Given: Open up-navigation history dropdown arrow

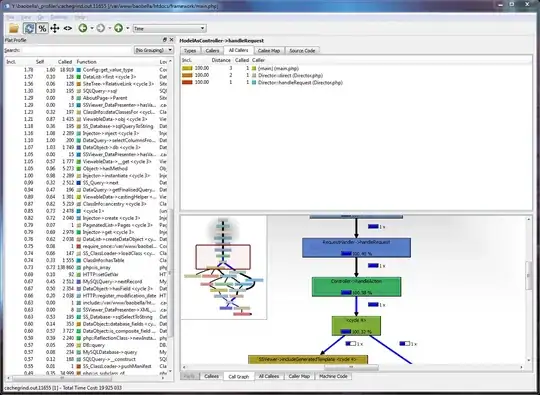Looking at the screenshot, I should [128, 28].
